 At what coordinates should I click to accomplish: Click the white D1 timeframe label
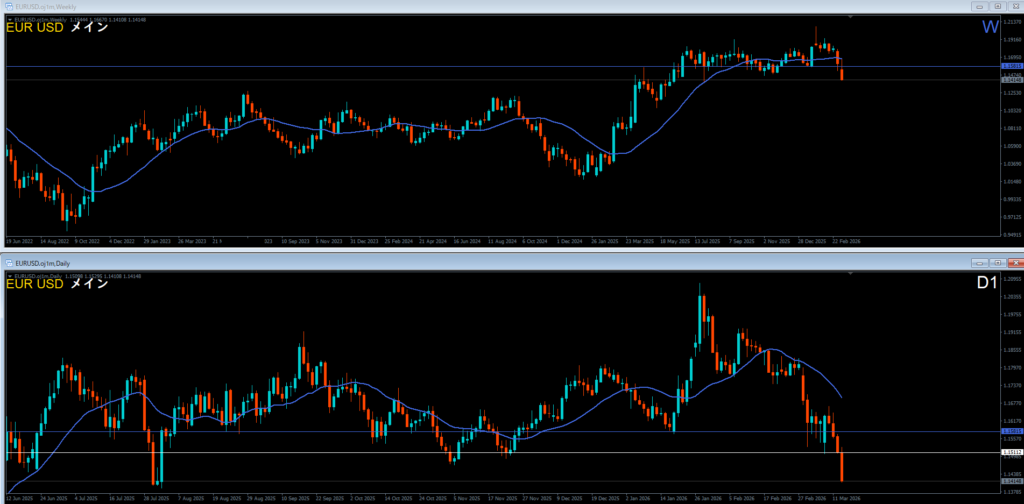pos(986,283)
